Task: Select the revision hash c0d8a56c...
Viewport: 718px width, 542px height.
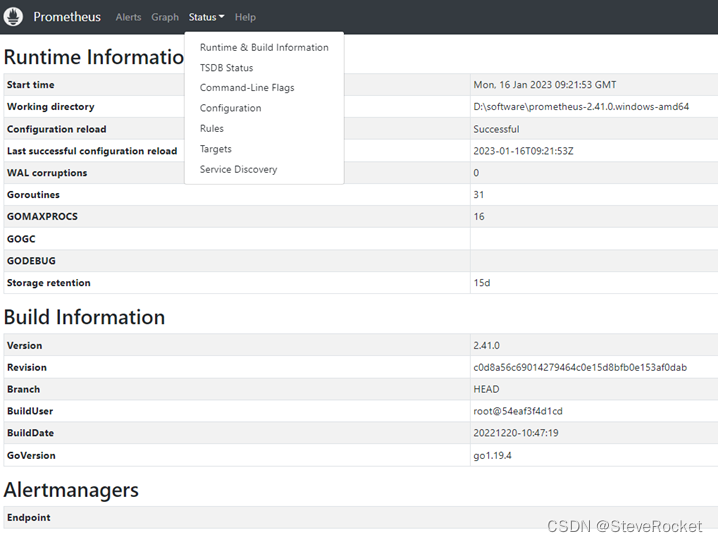Action: (580, 368)
